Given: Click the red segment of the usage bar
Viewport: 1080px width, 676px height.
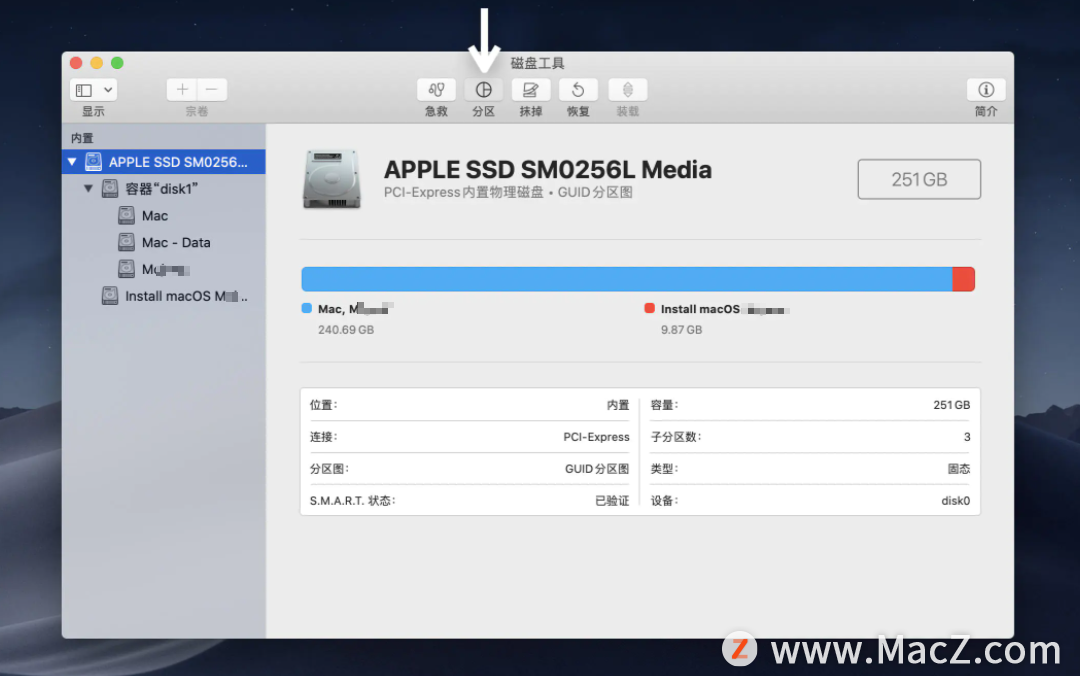Looking at the screenshot, I should [x=964, y=279].
